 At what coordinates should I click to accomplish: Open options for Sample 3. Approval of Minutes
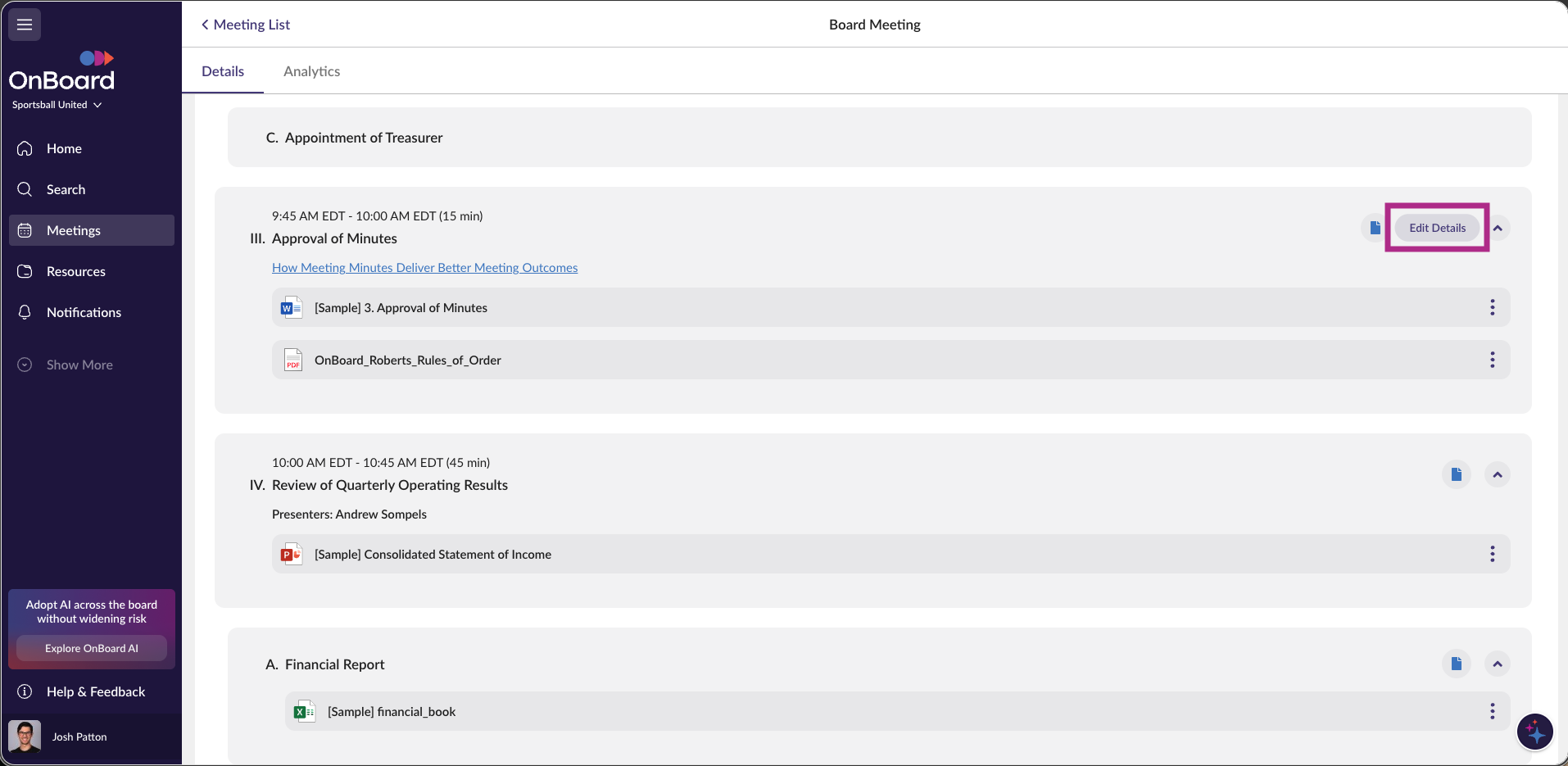click(1492, 307)
